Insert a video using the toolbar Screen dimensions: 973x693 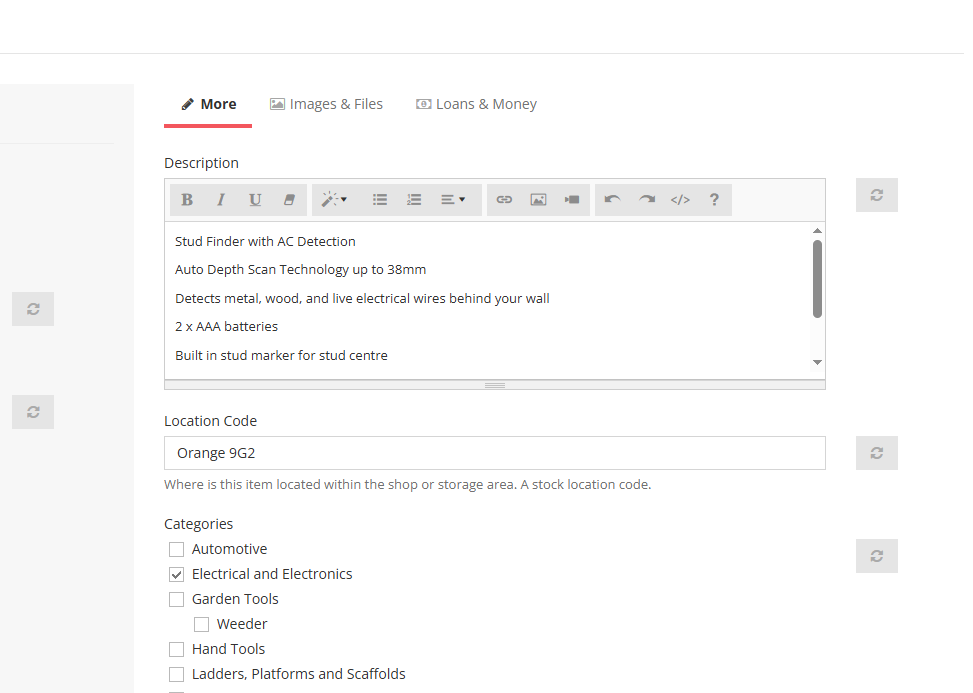click(x=572, y=200)
